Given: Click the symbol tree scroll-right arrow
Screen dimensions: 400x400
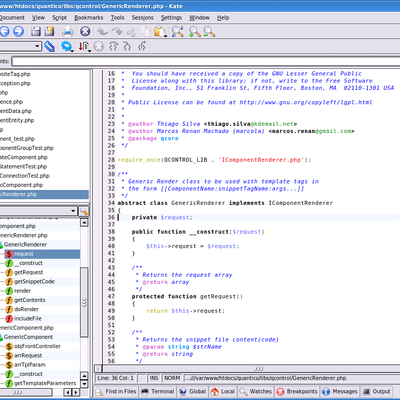Looking at the screenshot, I should tap(76, 392).
